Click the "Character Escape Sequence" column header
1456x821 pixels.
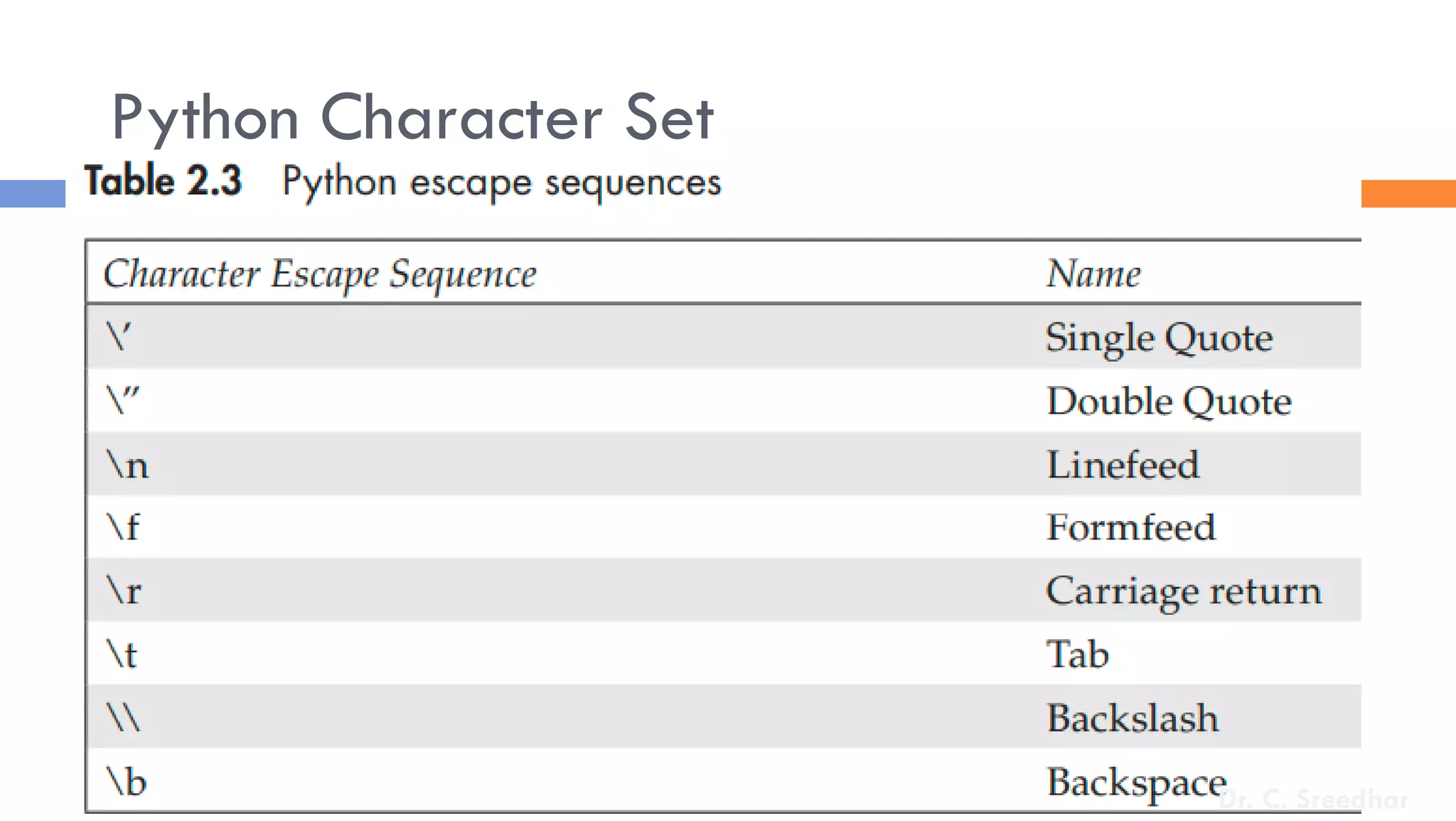[x=320, y=274]
